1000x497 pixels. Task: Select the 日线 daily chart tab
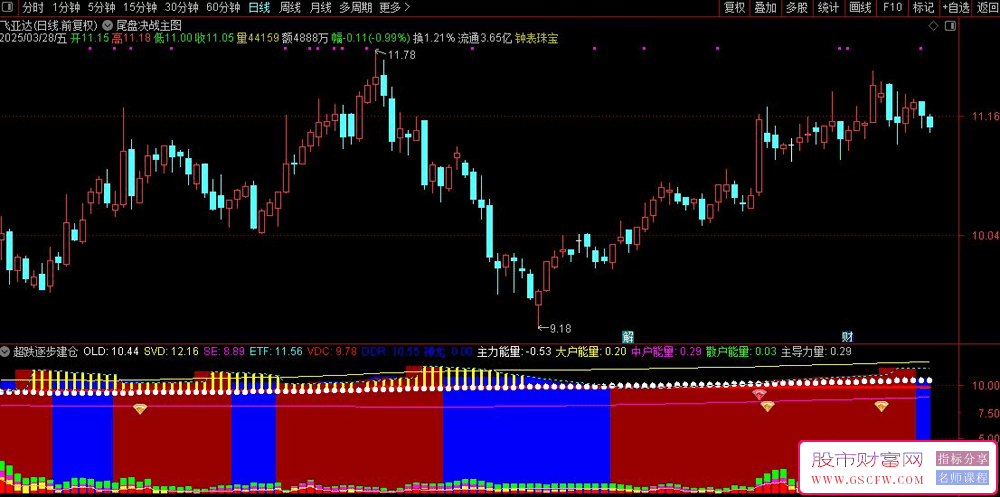pyautogui.click(x=258, y=8)
